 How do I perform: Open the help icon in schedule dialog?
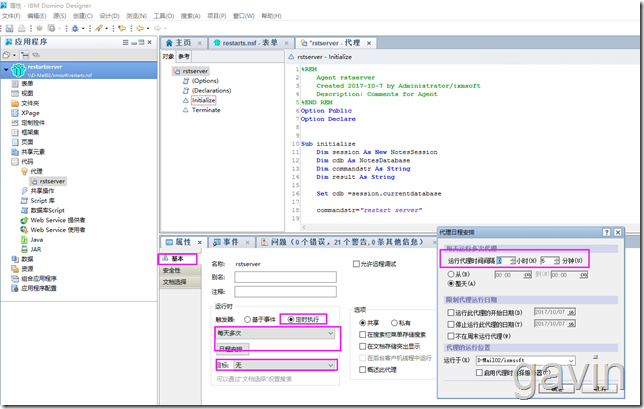(607, 232)
